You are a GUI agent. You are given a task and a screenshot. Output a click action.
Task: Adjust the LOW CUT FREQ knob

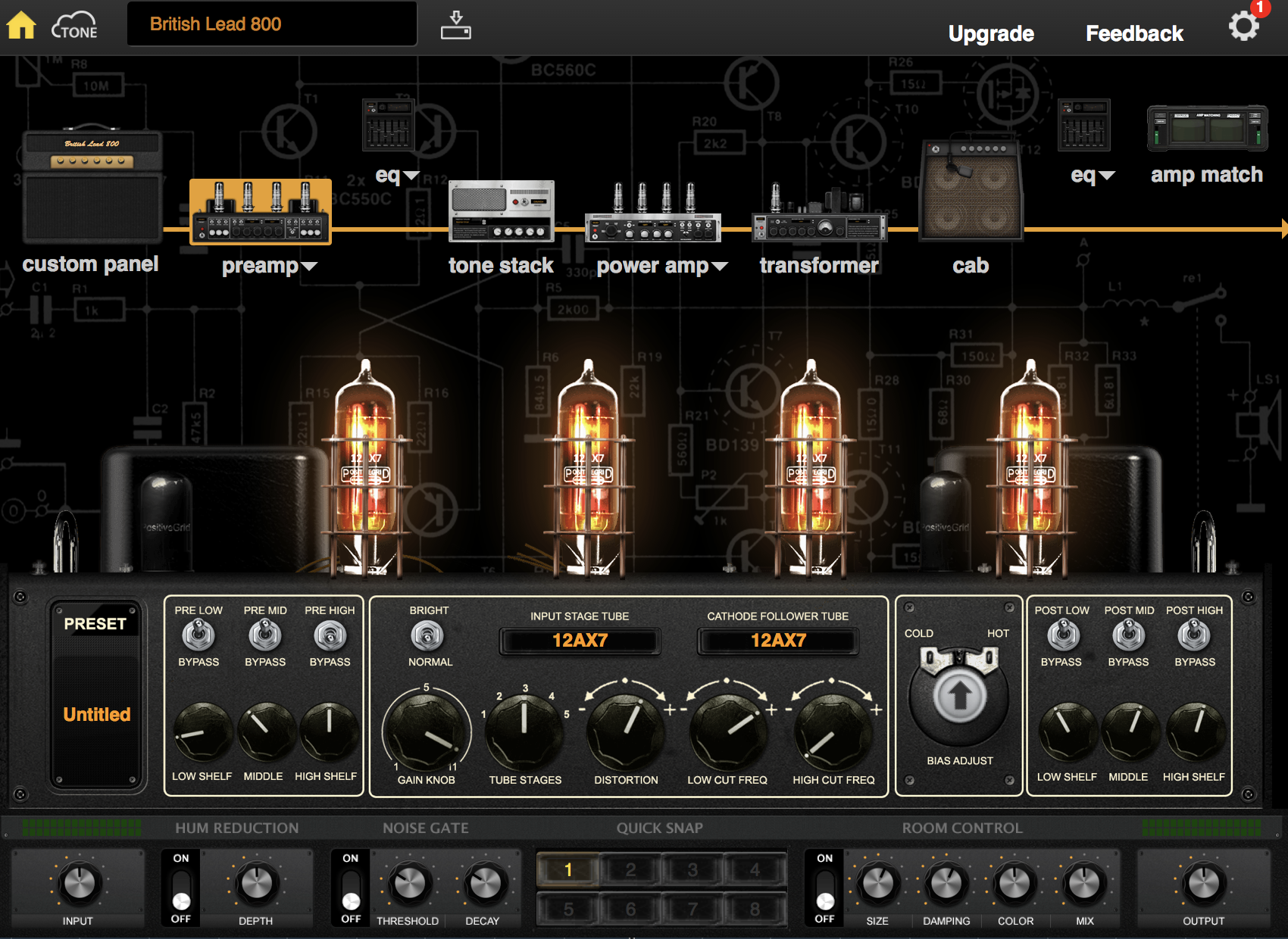tap(727, 733)
